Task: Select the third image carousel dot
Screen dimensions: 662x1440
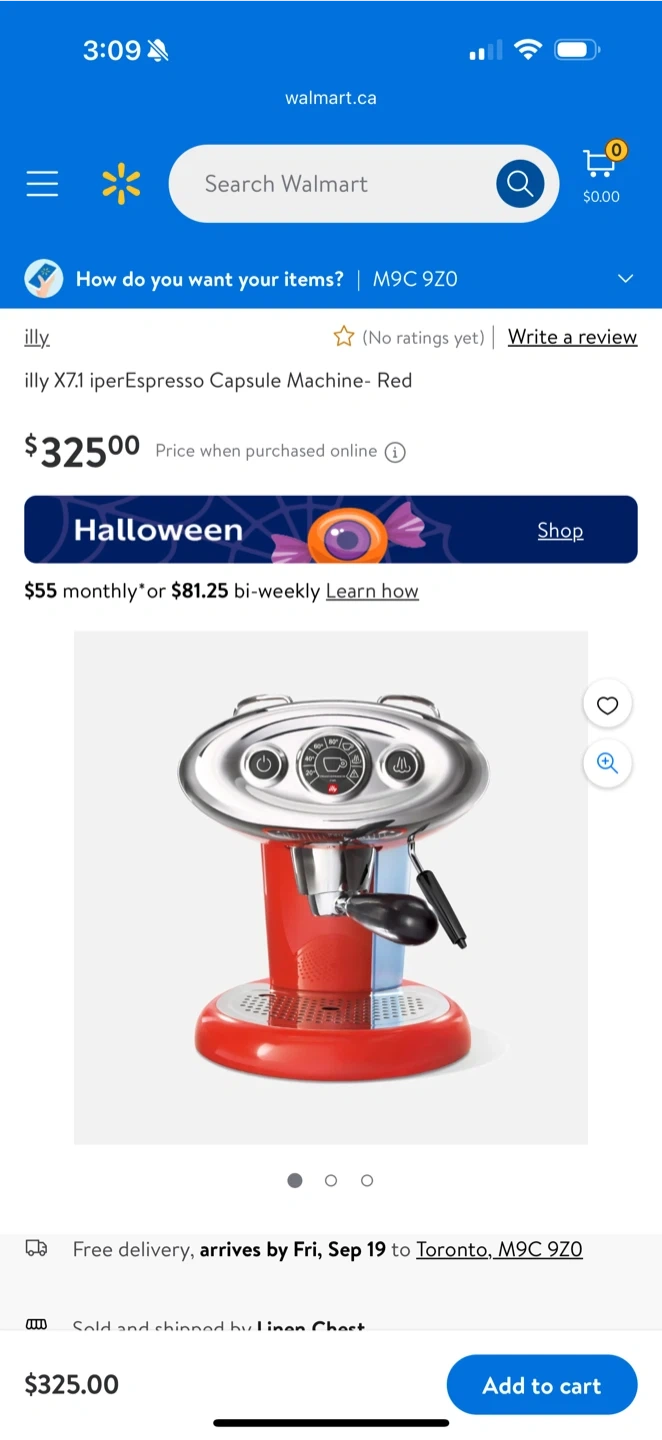Action: pos(367,1180)
